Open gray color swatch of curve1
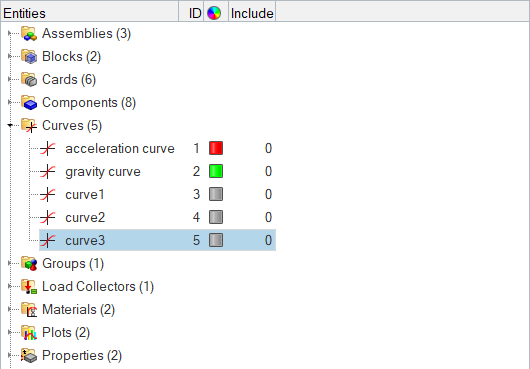This screenshot has width=530, height=369. click(x=216, y=194)
